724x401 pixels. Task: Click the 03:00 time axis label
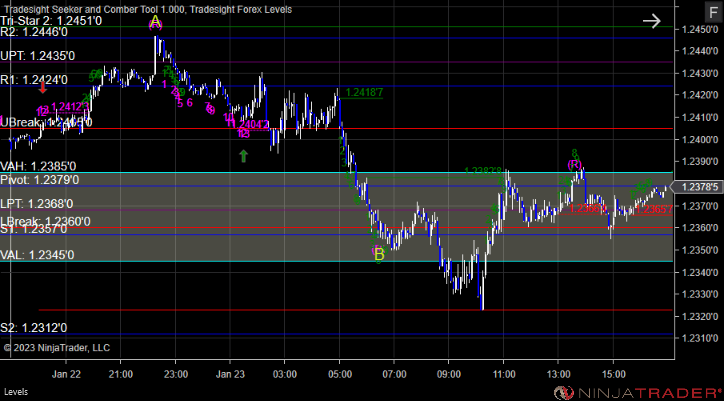point(284,374)
